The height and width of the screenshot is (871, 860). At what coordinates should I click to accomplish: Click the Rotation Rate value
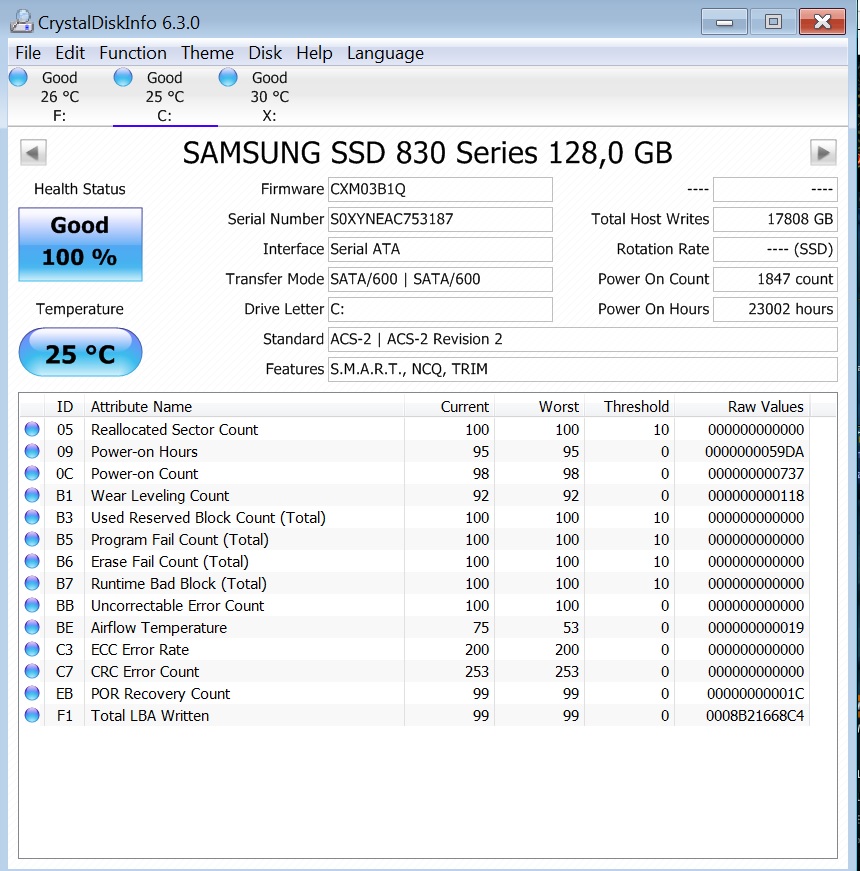776,249
